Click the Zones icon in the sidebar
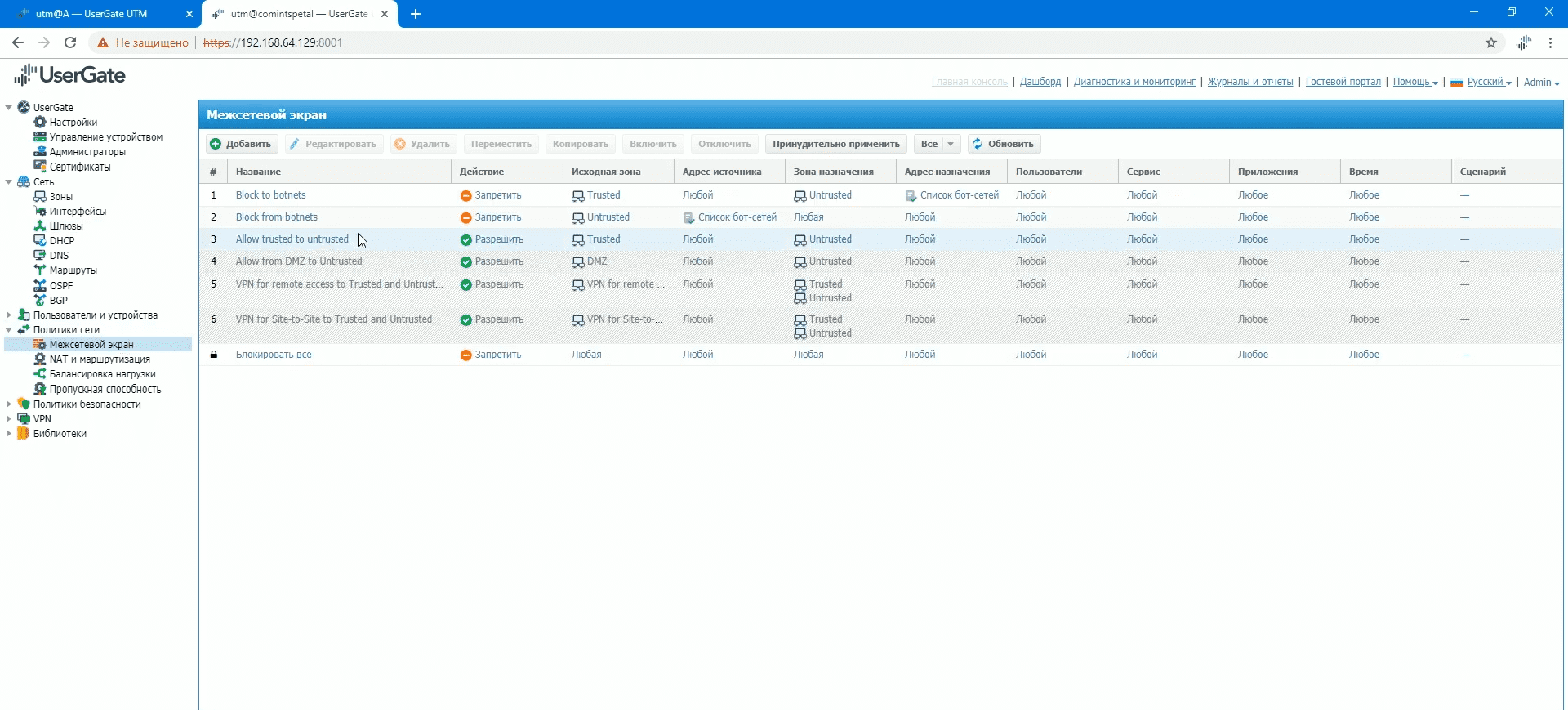 39,197
